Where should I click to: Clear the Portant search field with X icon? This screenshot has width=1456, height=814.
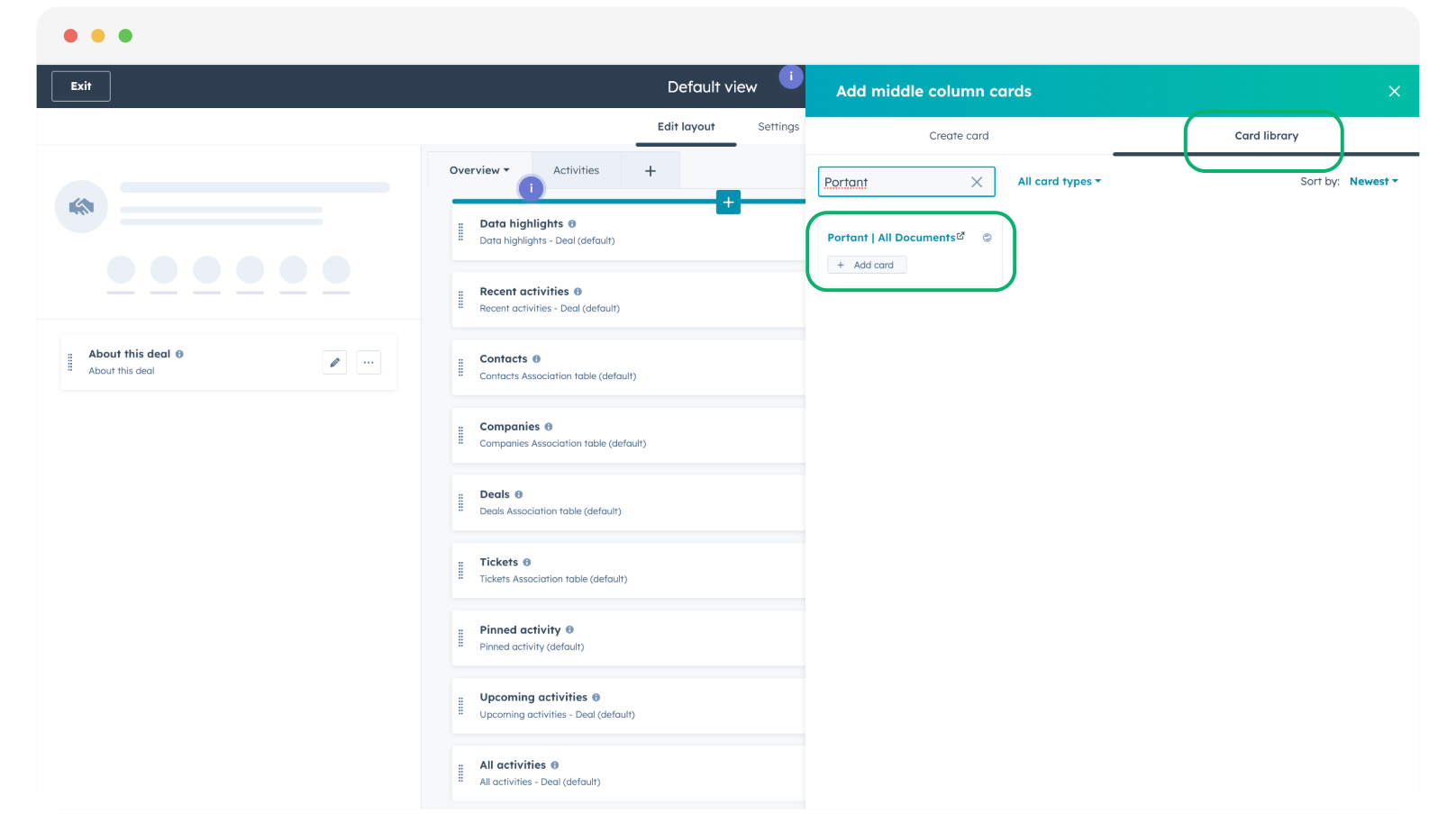coord(976,182)
